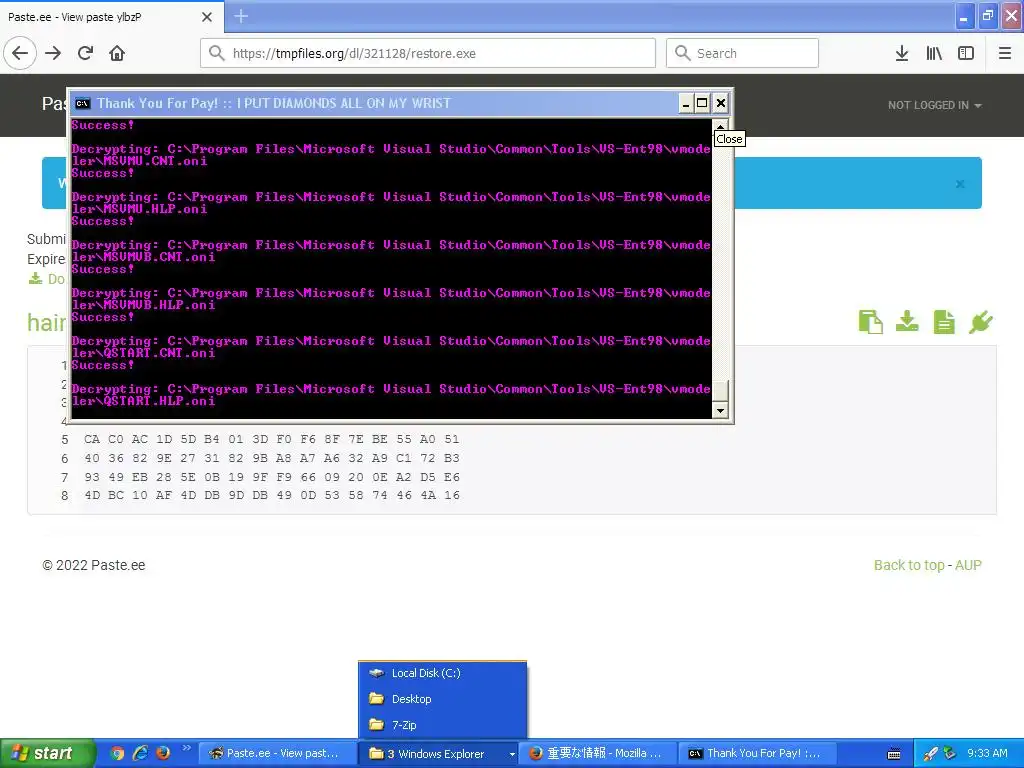
Task: Switch to Paste.ee taskbar button
Action: pos(277,754)
